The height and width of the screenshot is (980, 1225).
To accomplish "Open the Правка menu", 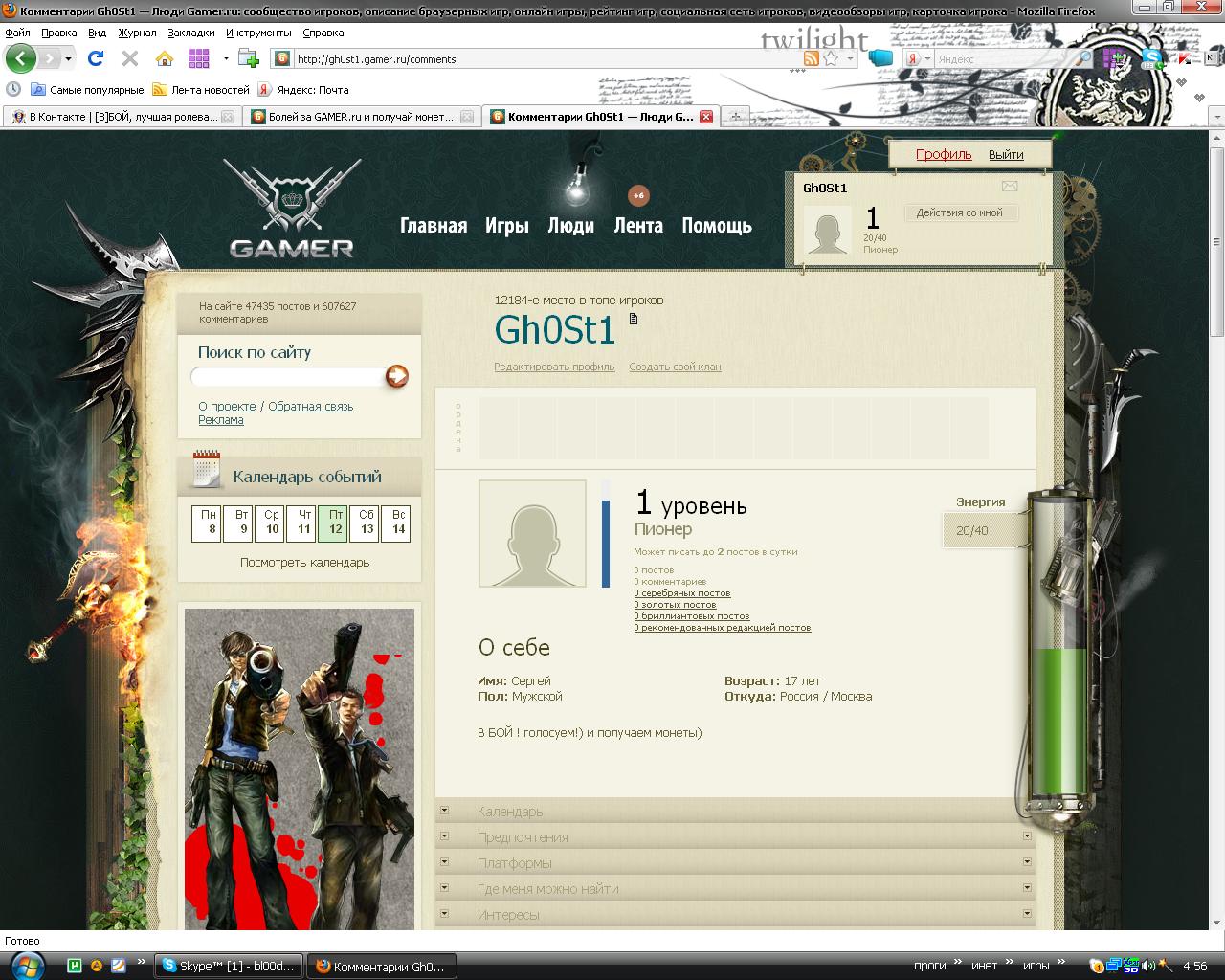I will point(59,33).
